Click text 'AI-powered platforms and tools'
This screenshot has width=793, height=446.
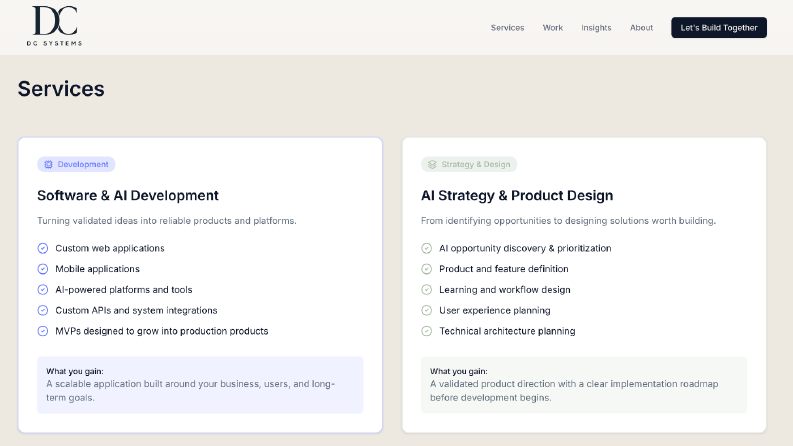(x=124, y=290)
